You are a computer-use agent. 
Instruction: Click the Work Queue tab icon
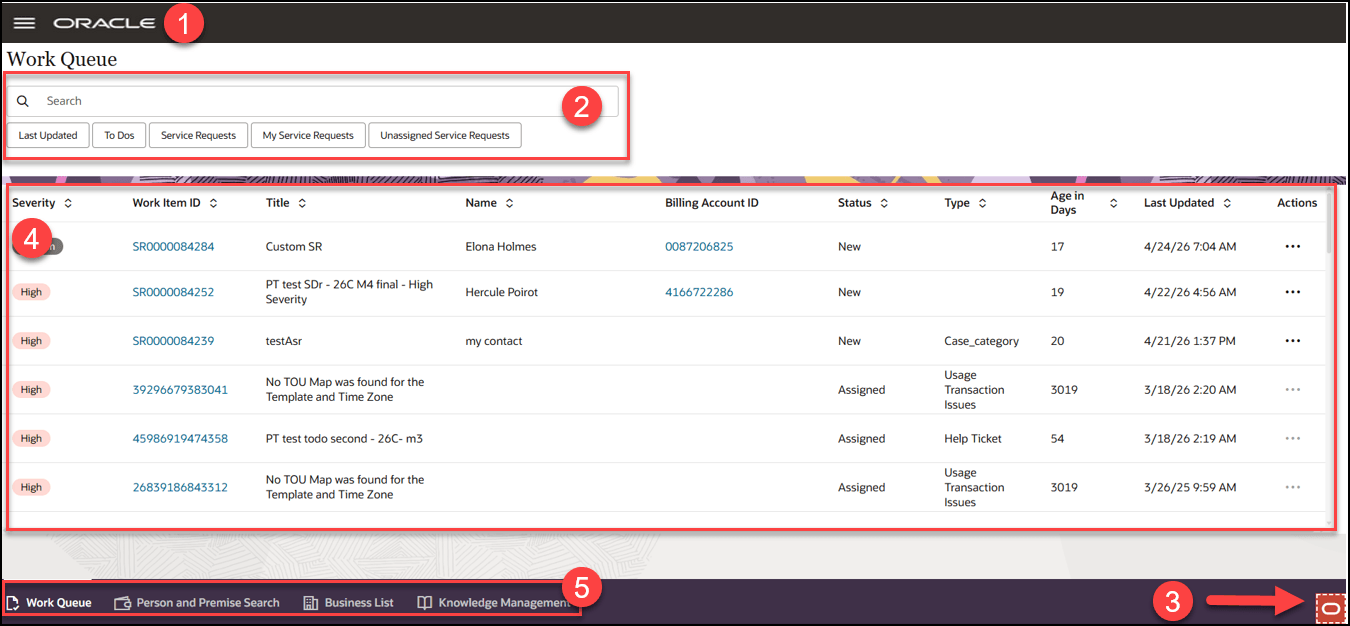pyautogui.click(x=13, y=603)
